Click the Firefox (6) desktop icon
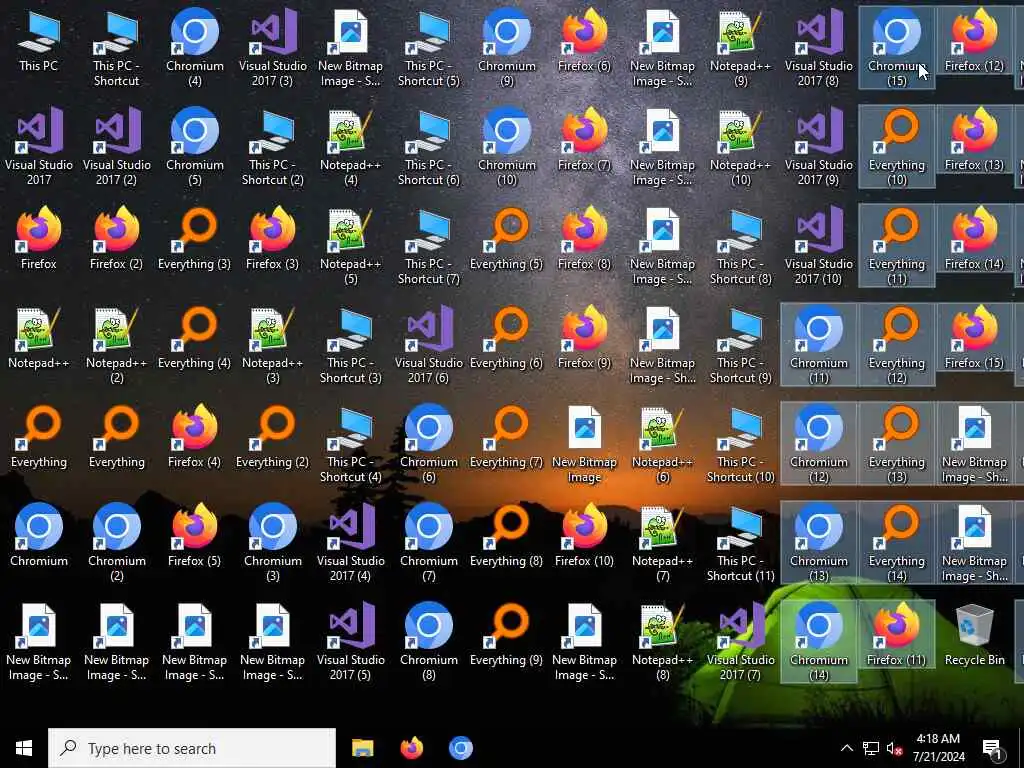 (x=584, y=40)
